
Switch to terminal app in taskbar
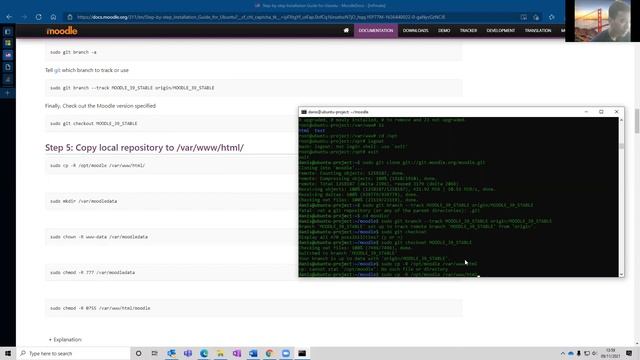302,353
